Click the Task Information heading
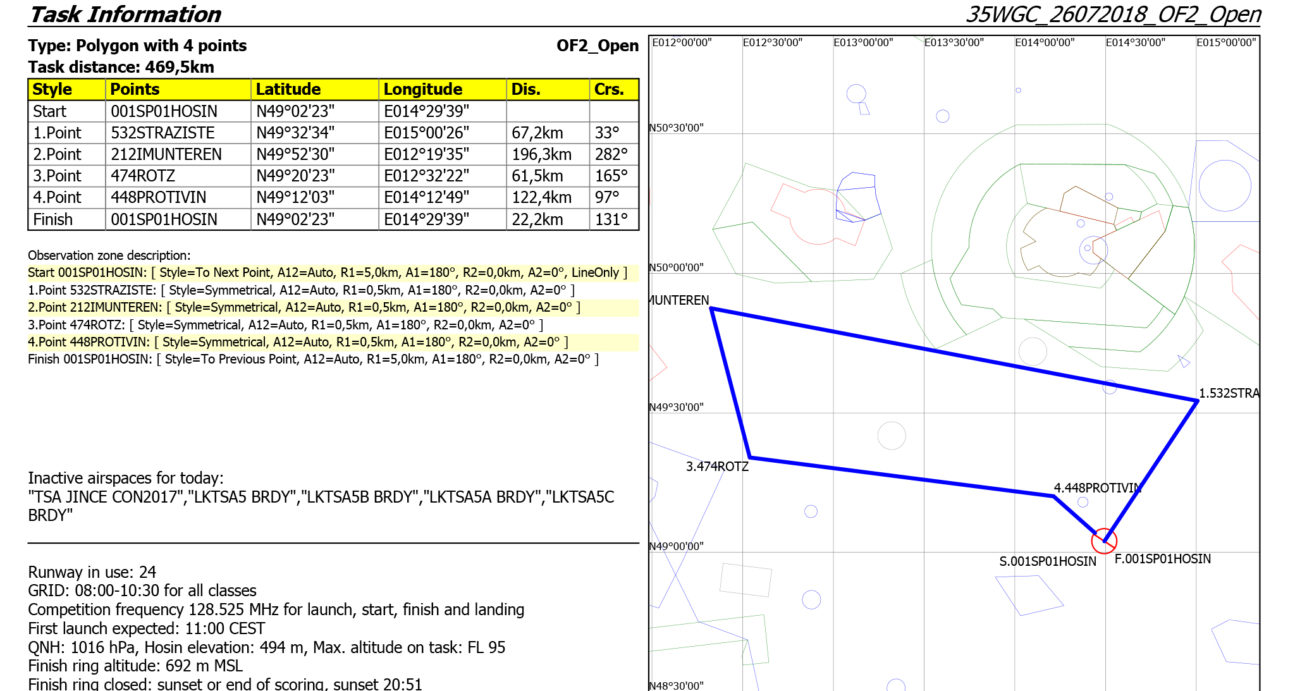1295x691 pixels. [x=125, y=14]
